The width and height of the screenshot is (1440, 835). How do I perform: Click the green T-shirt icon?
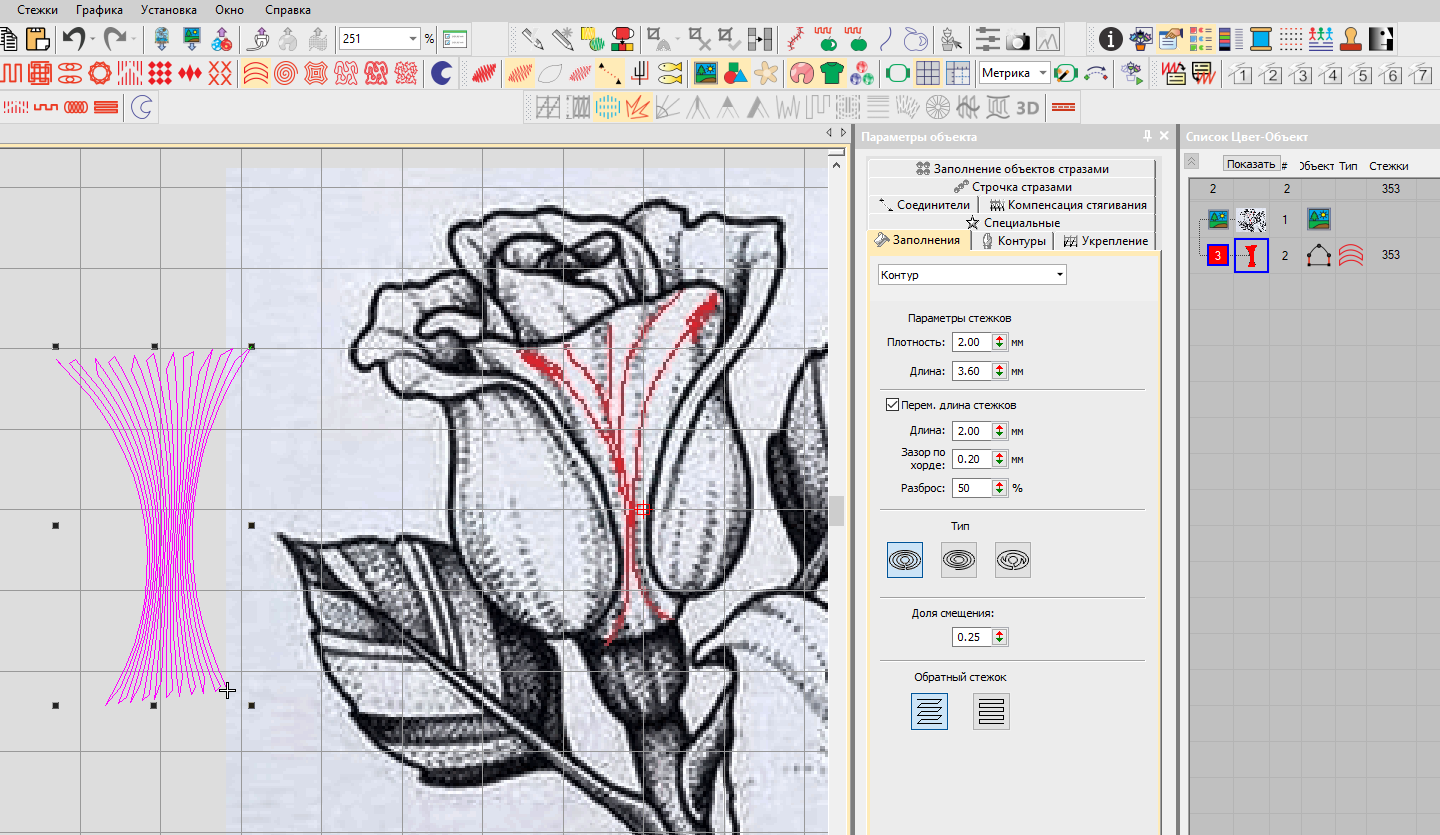tap(831, 73)
